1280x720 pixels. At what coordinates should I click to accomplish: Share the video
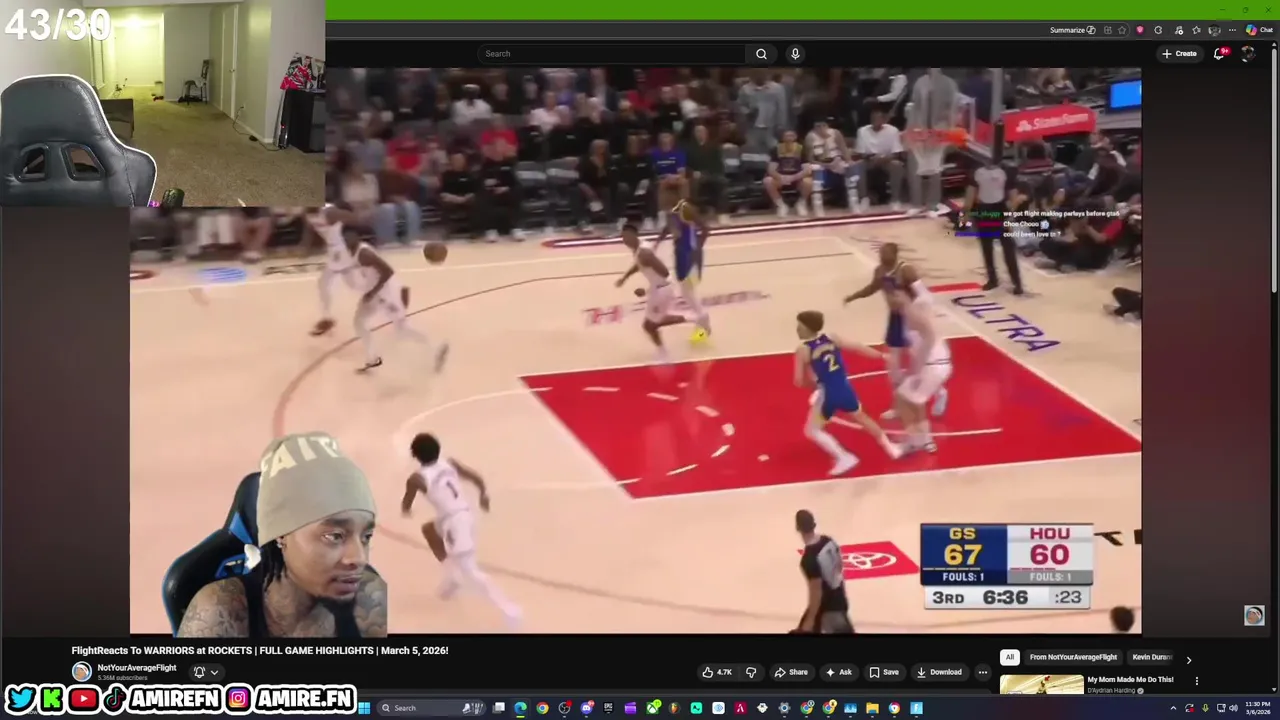point(791,672)
